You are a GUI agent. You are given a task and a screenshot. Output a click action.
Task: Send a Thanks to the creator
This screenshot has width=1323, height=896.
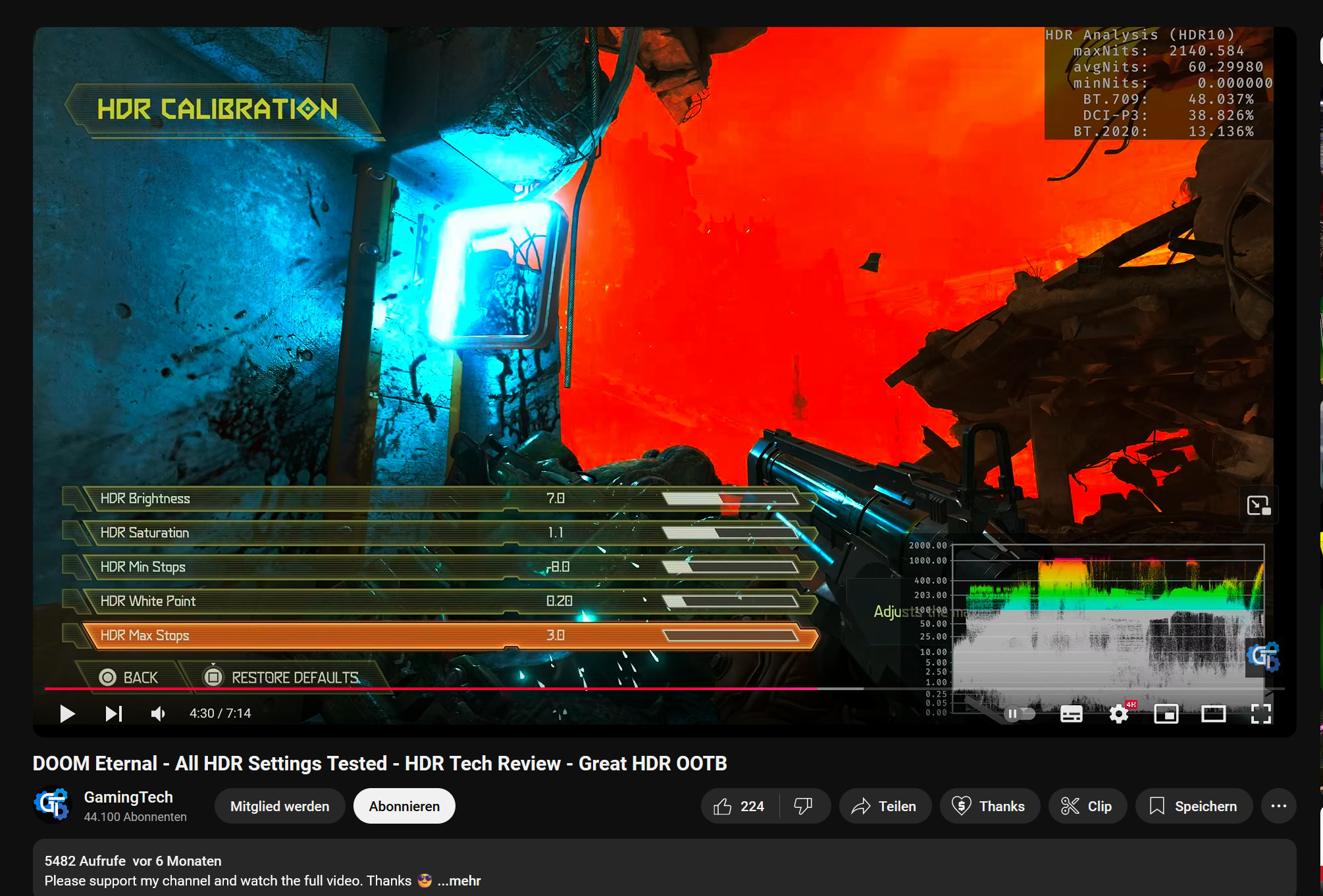[989, 807]
